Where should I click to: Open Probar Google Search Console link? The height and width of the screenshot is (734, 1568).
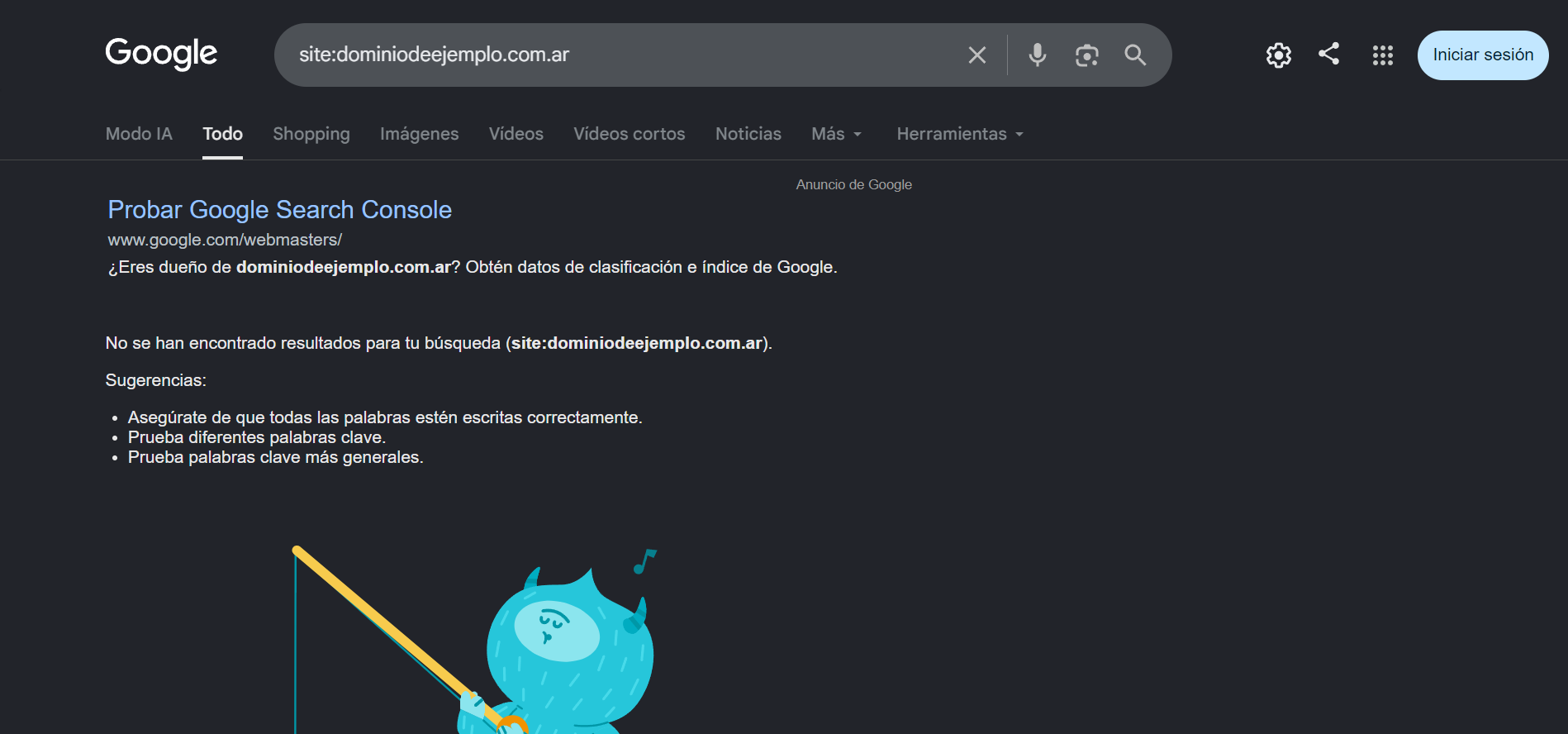point(280,210)
